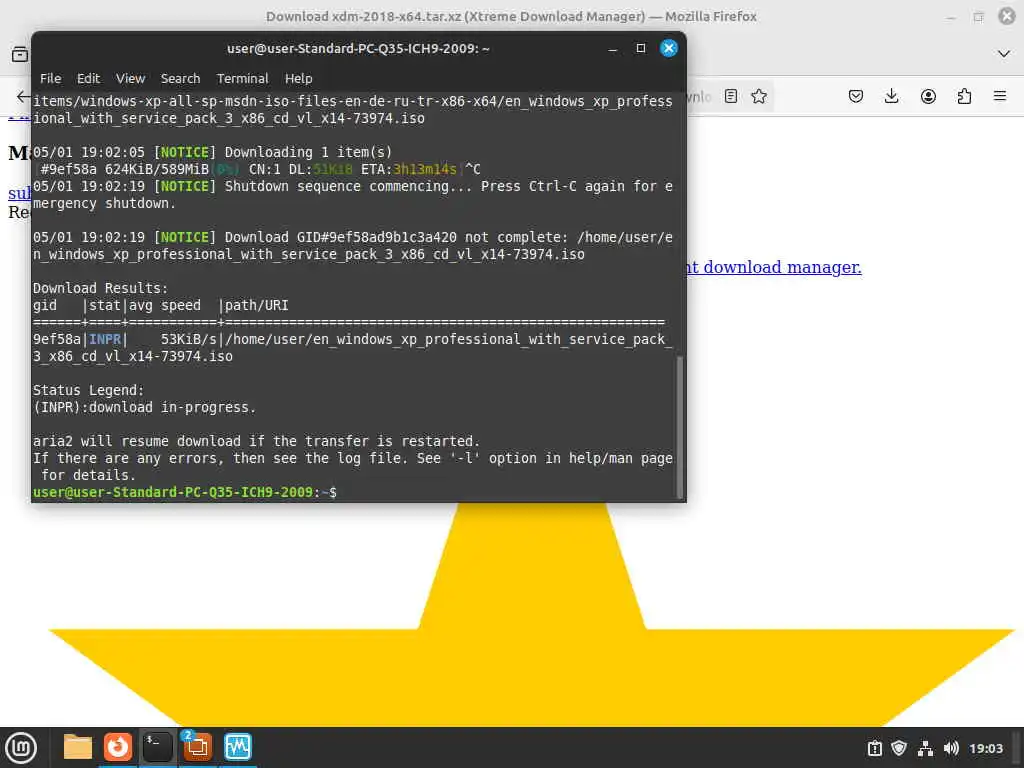This screenshot has width=1024, height=768.
Task: Click the blue INPR status text
Action: pyautogui.click(x=105, y=340)
